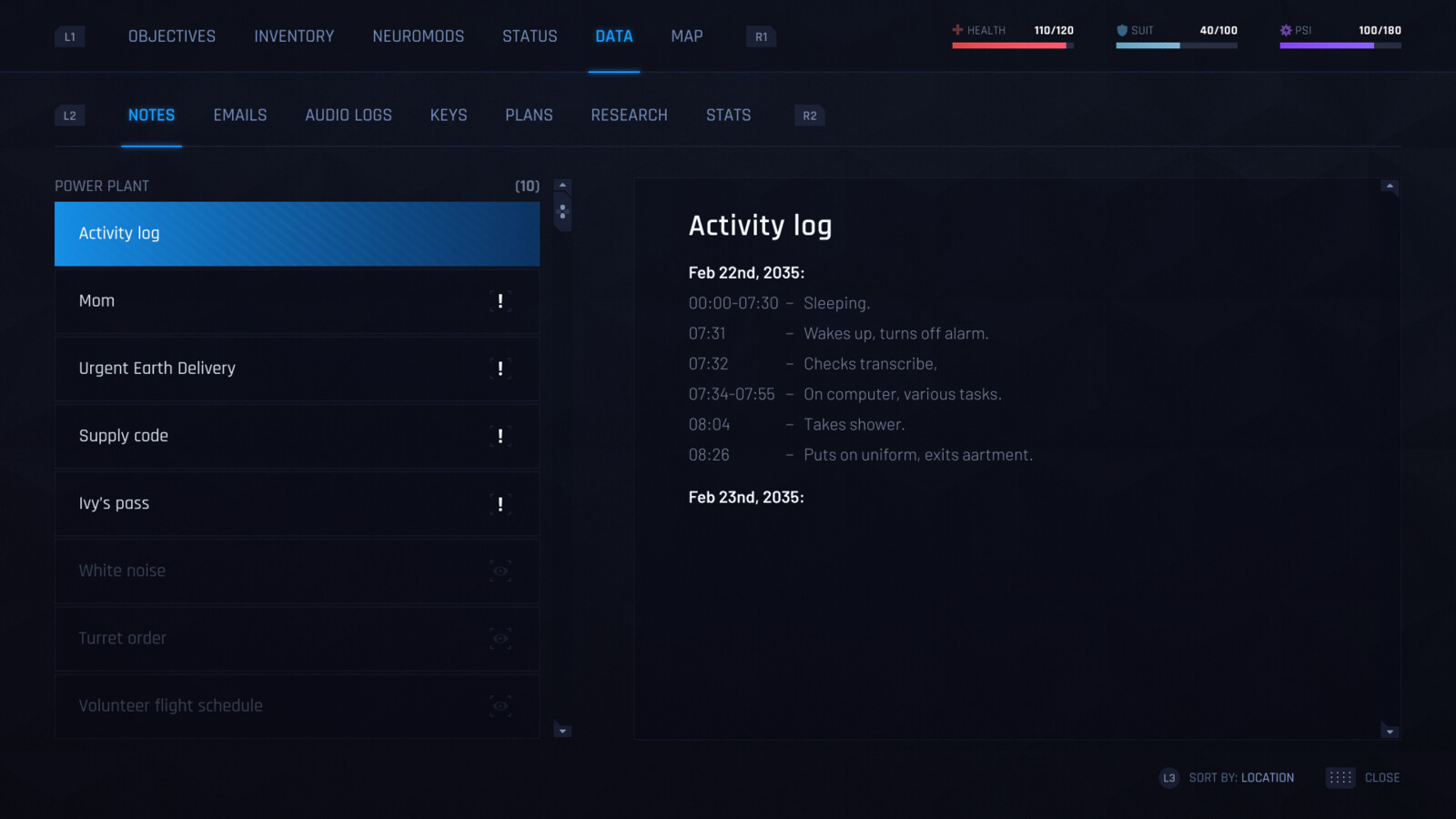Viewport: 1456px width, 819px height.
Task: Toggle the eye icon on White noise
Action: [x=500, y=571]
